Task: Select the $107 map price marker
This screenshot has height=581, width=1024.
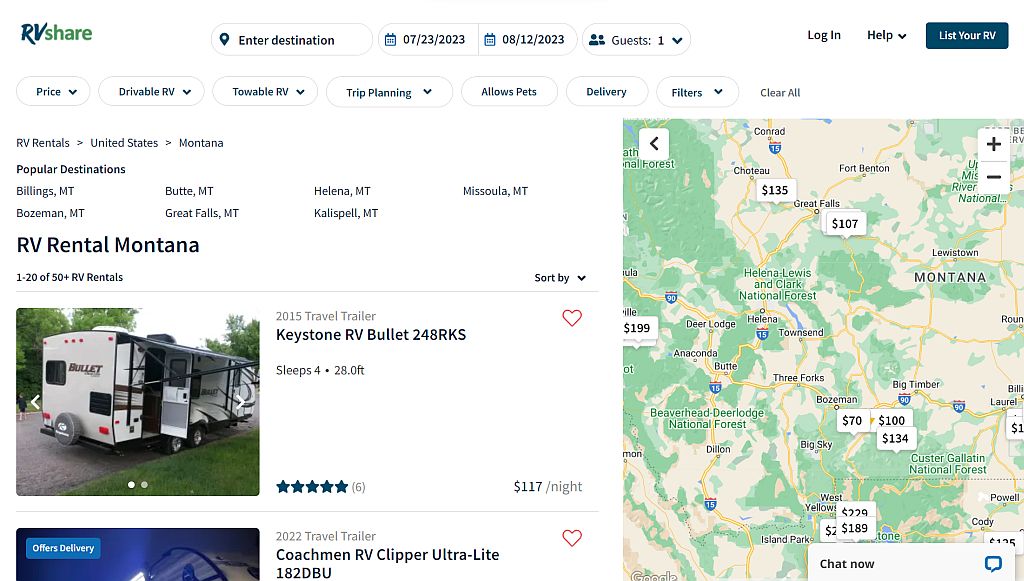Action: (844, 223)
